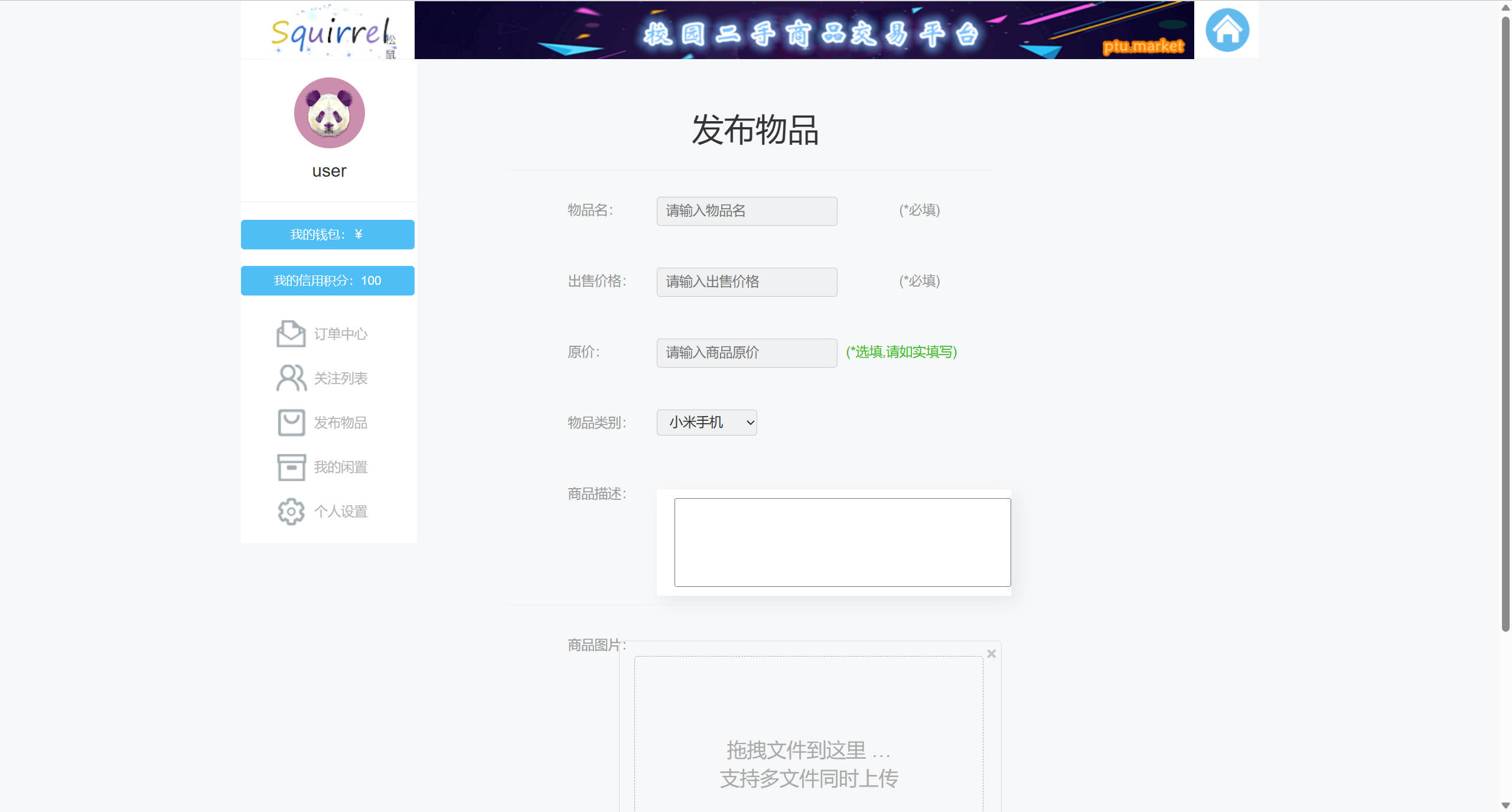Select 个人设置 in the sidebar
1512x812 pixels.
(x=341, y=511)
